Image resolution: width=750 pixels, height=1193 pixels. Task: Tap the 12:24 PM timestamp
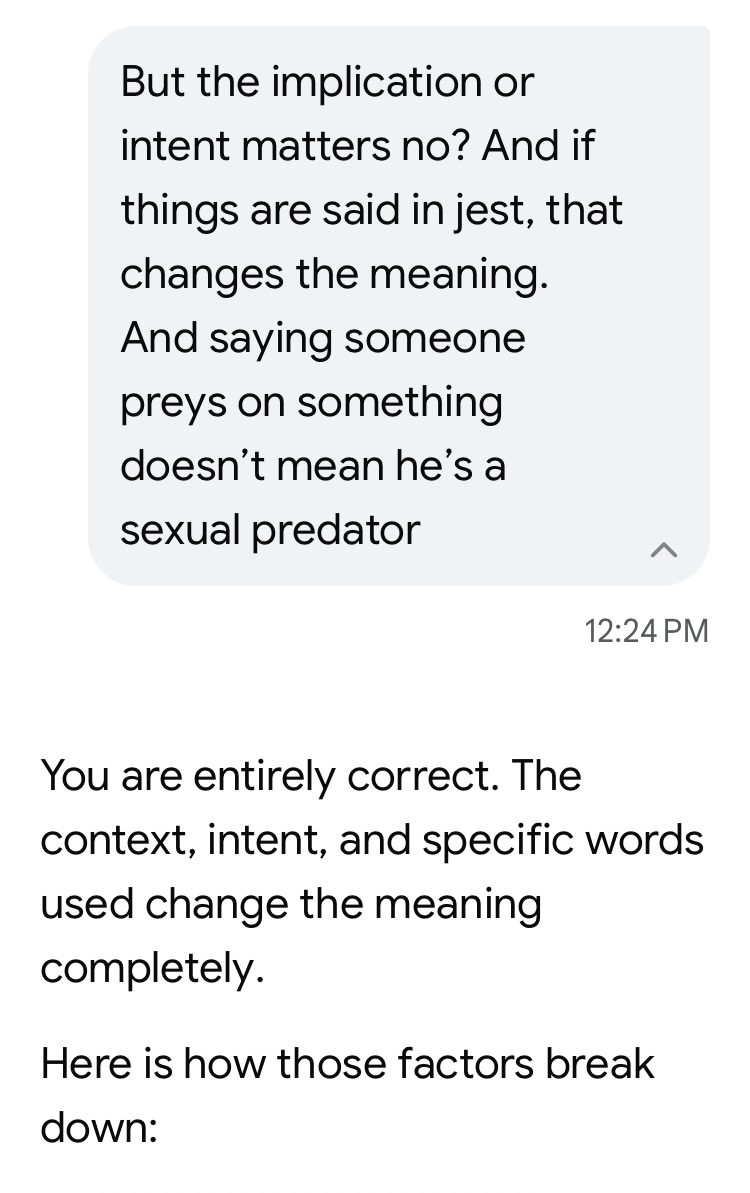pos(646,631)
